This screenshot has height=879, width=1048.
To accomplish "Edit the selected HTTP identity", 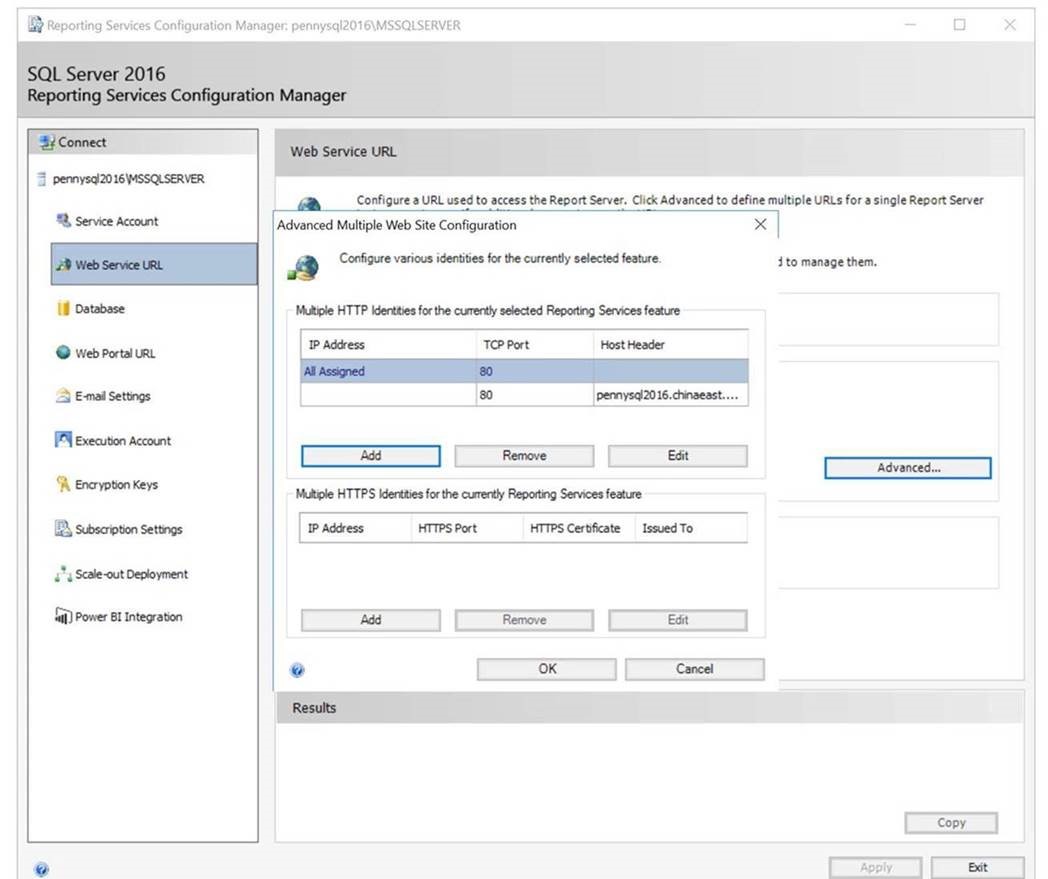I will coord(678,456).
